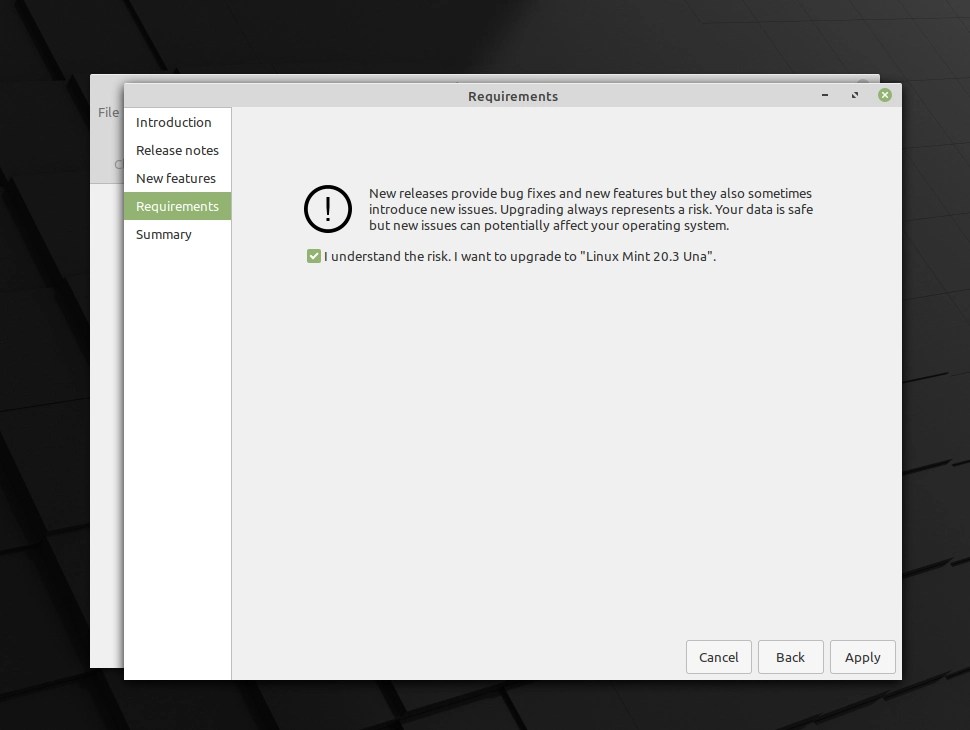Click the Cancel button

(x=718, y=657)
